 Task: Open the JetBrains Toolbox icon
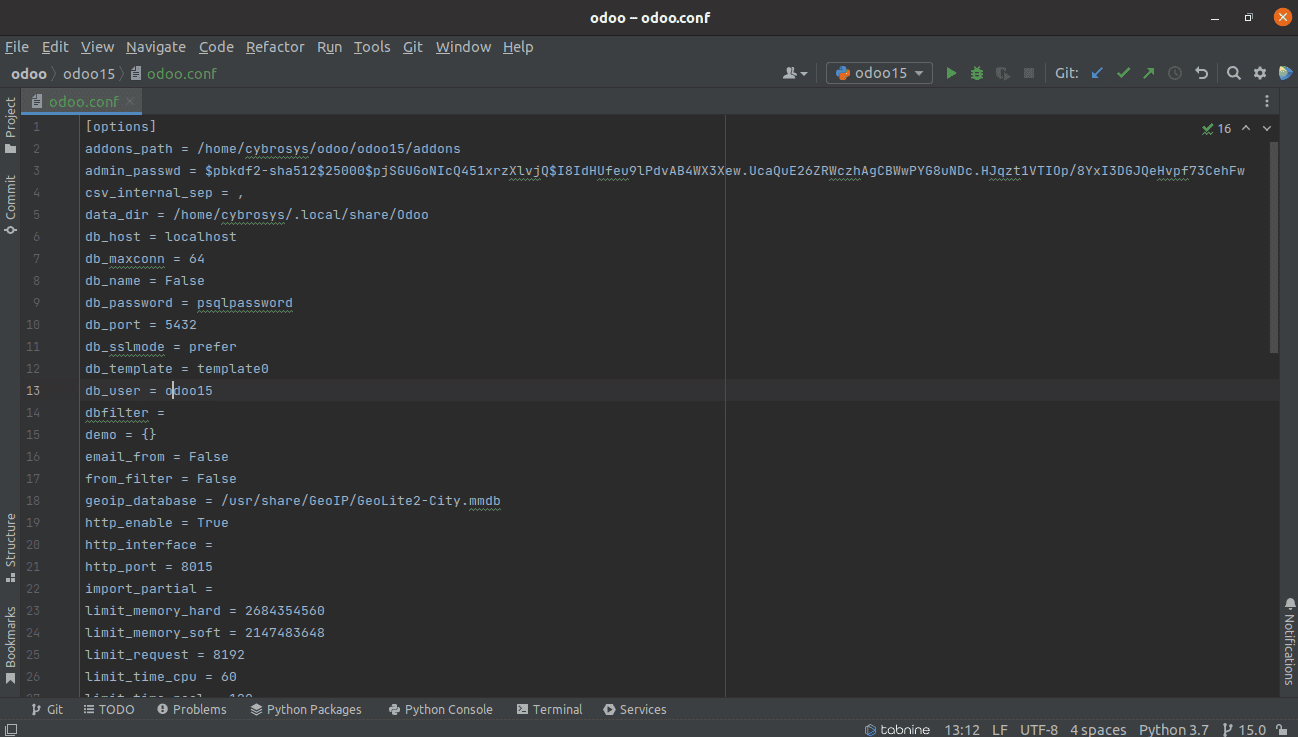click(1285, 73)
